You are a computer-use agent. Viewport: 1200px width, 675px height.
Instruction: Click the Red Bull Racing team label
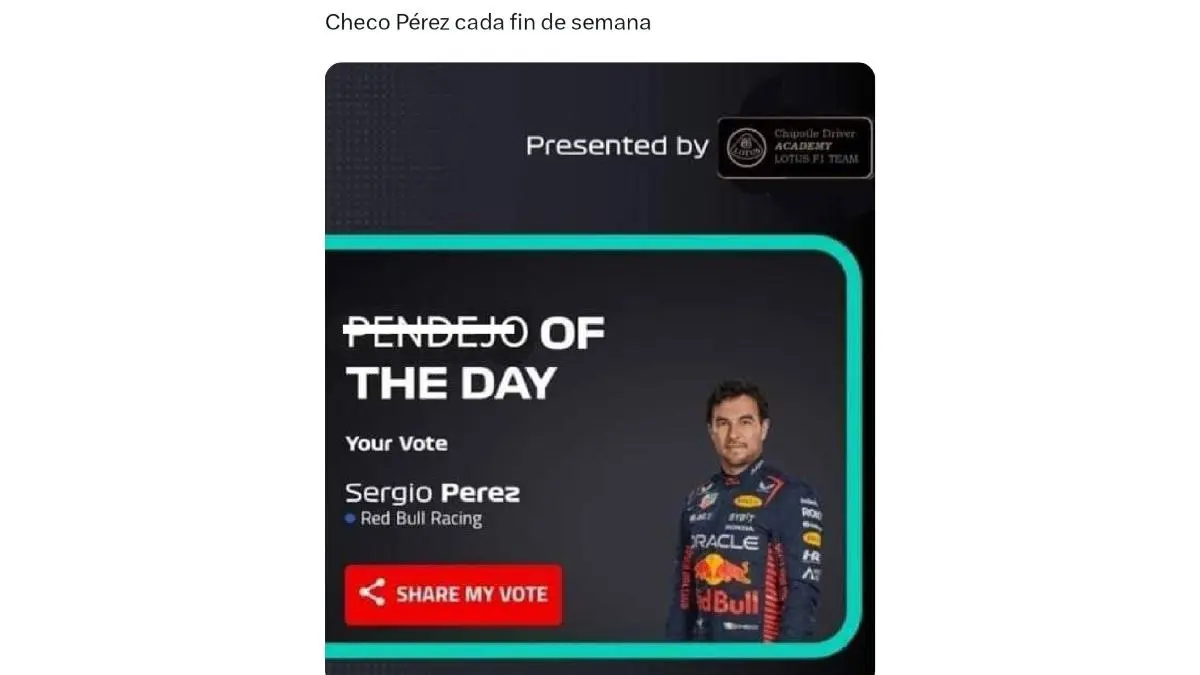[x=420, y=519]
